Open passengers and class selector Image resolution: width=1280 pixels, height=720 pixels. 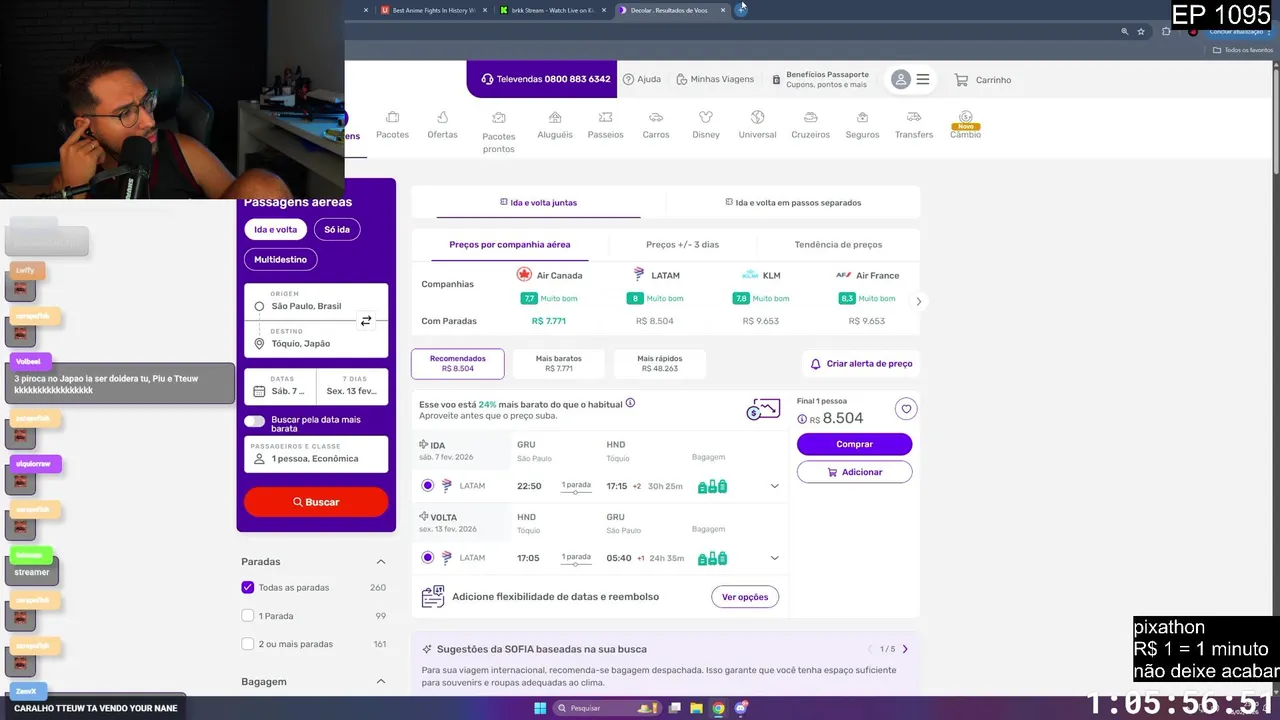click(x=316, y=454)
